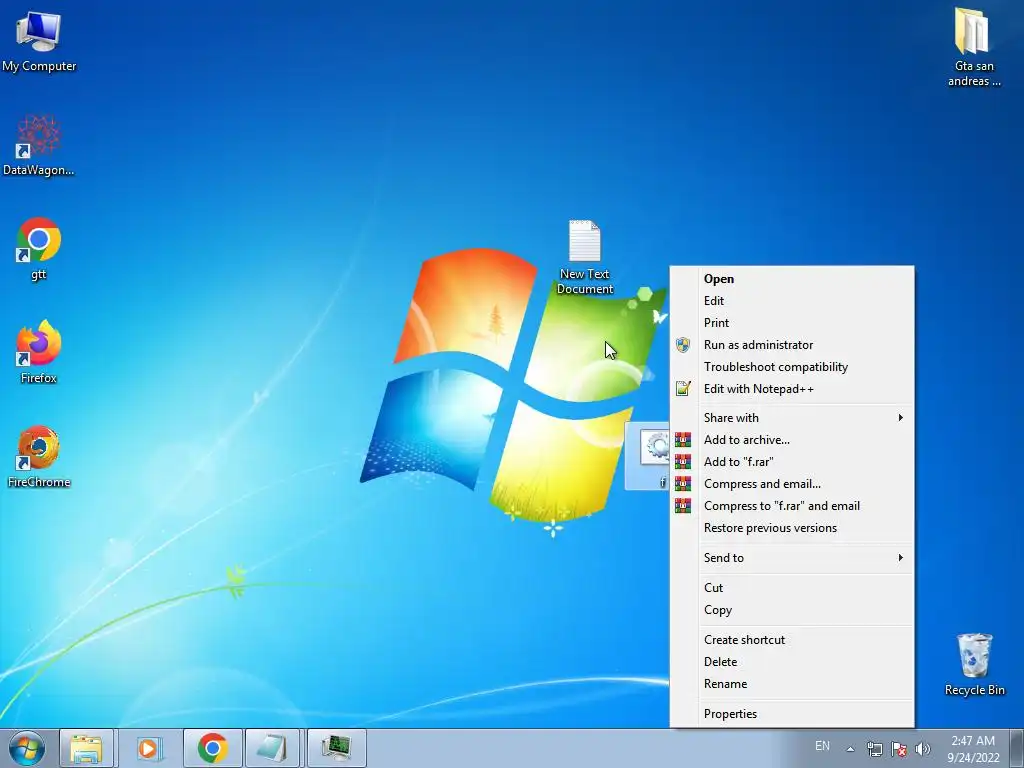This screenshot has width=1024, height=768.
Task: Select the New Text Document file
Action: 584,257
